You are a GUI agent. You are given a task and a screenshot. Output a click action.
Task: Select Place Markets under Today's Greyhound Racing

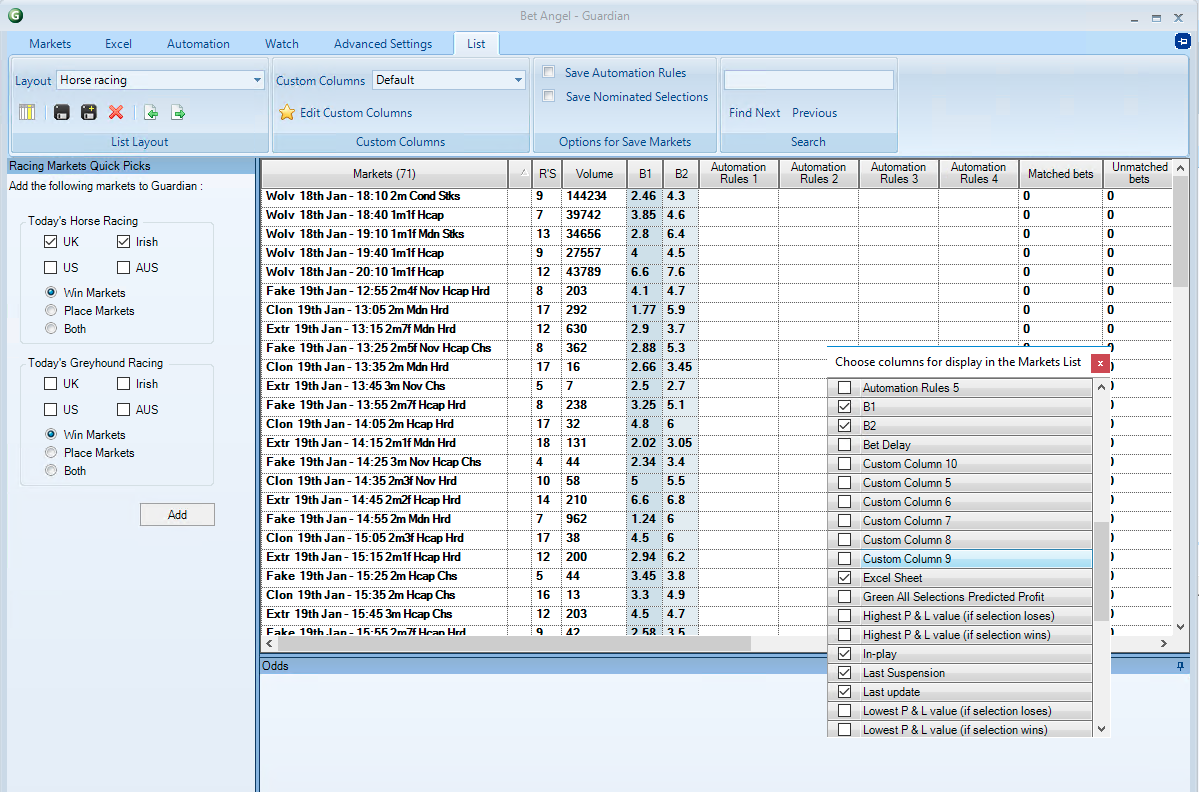[51, 453]
